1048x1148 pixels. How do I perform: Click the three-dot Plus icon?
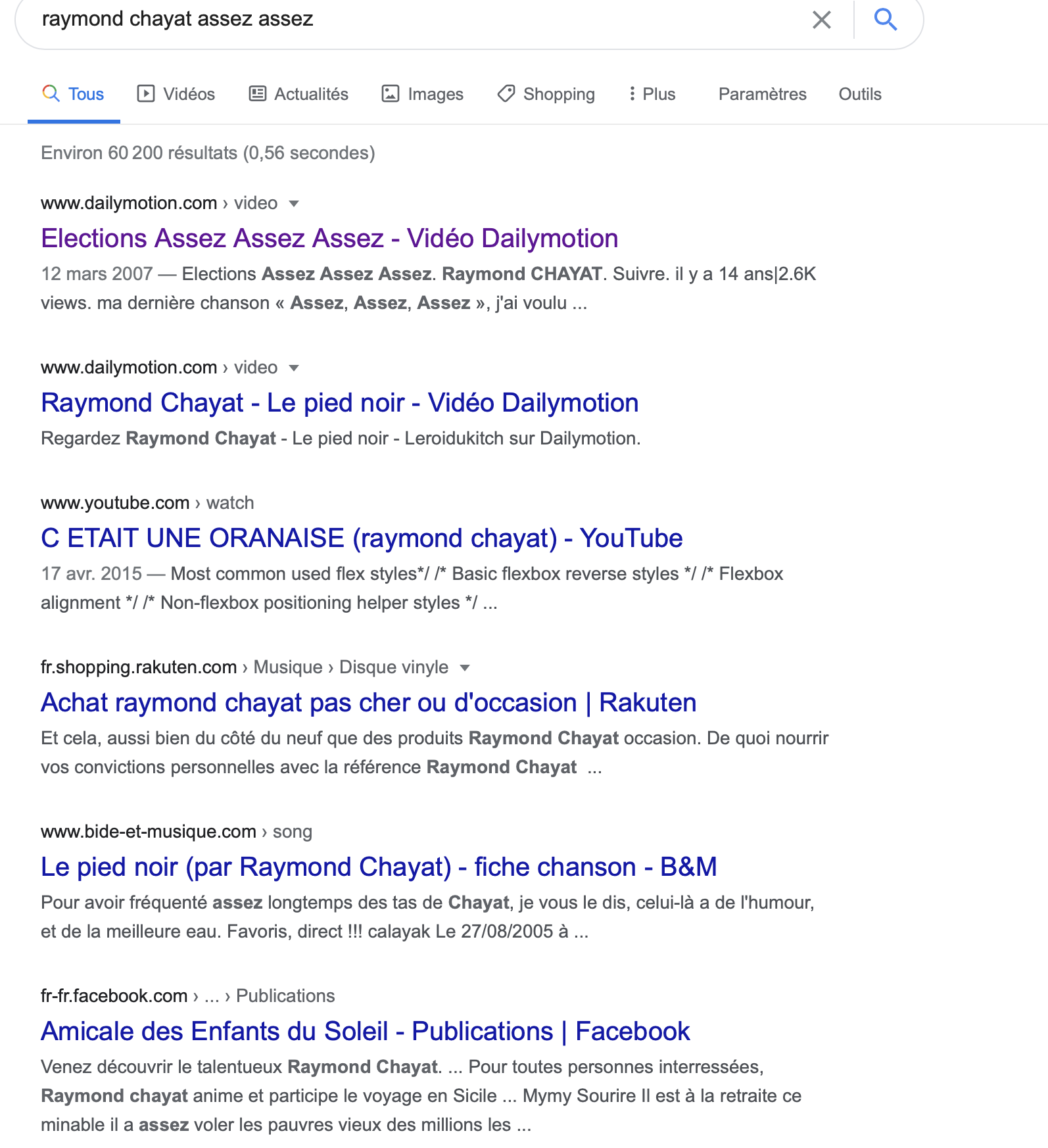pyautogui.click(x=632, y=94)
